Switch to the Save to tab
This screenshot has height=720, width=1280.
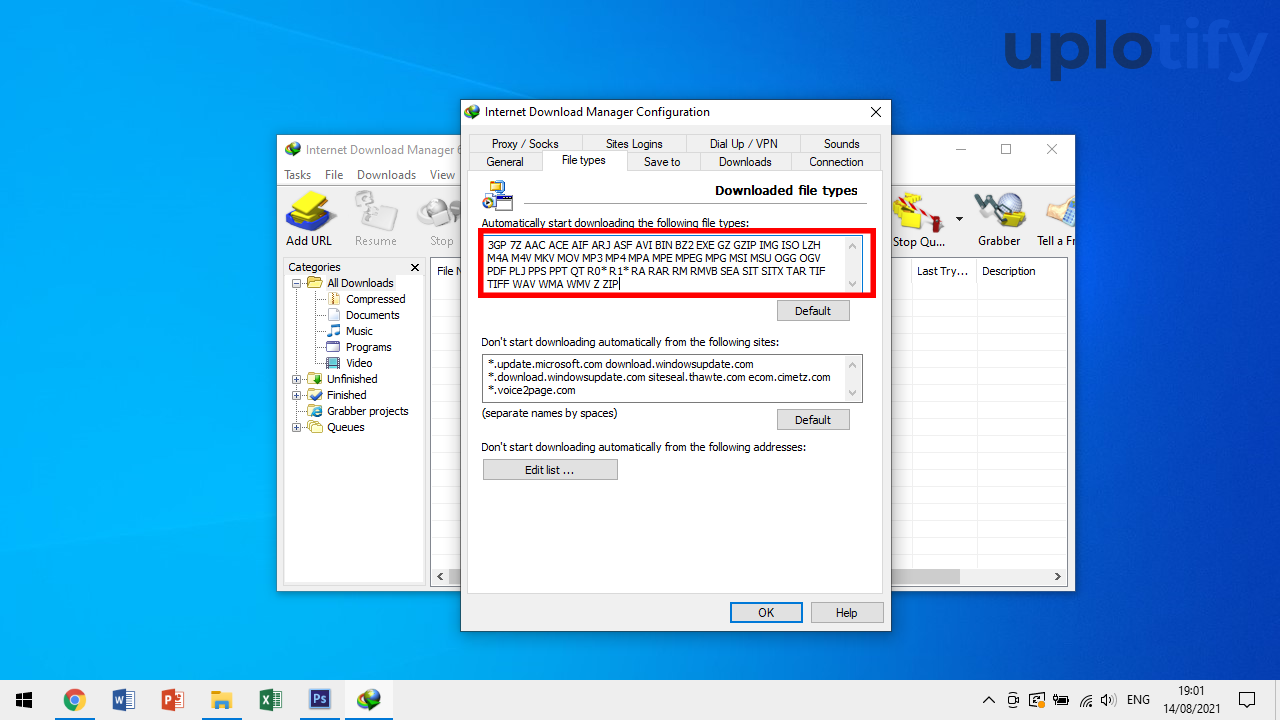[x=662, y=162]
